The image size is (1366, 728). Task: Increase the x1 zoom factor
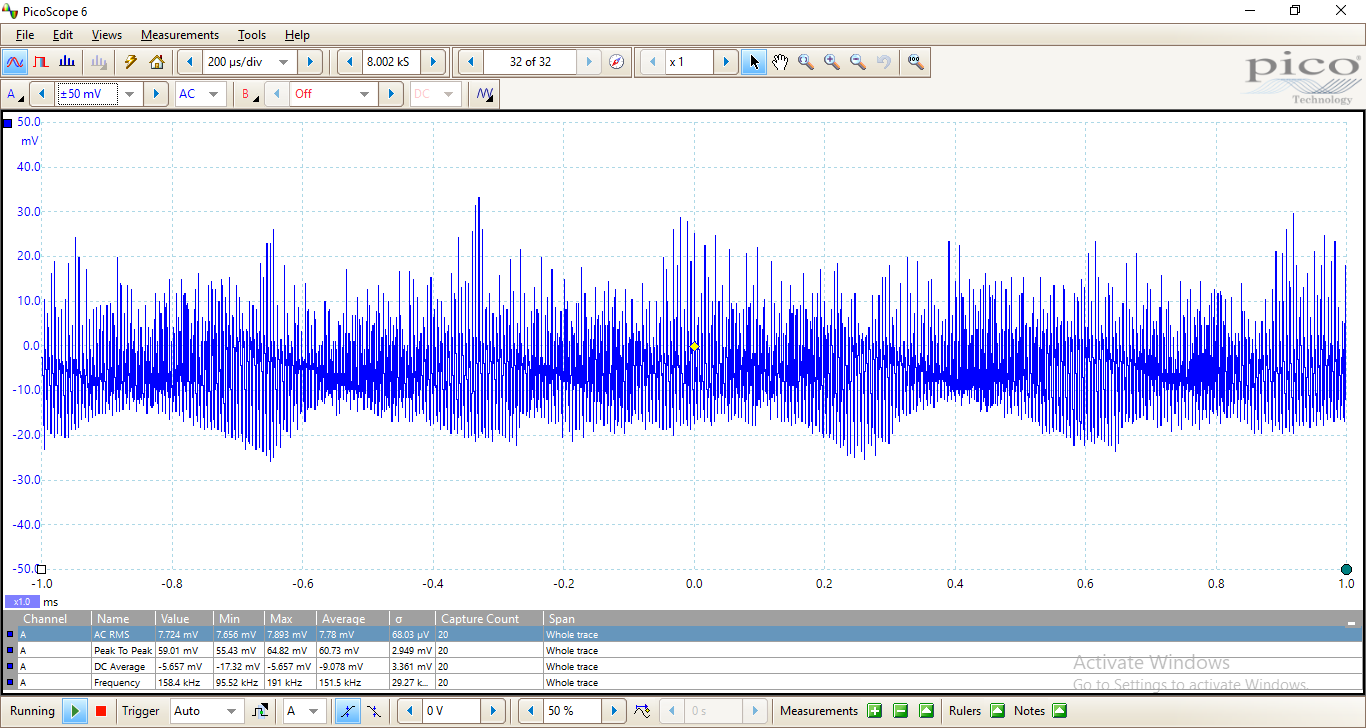[x=726, y=62]
